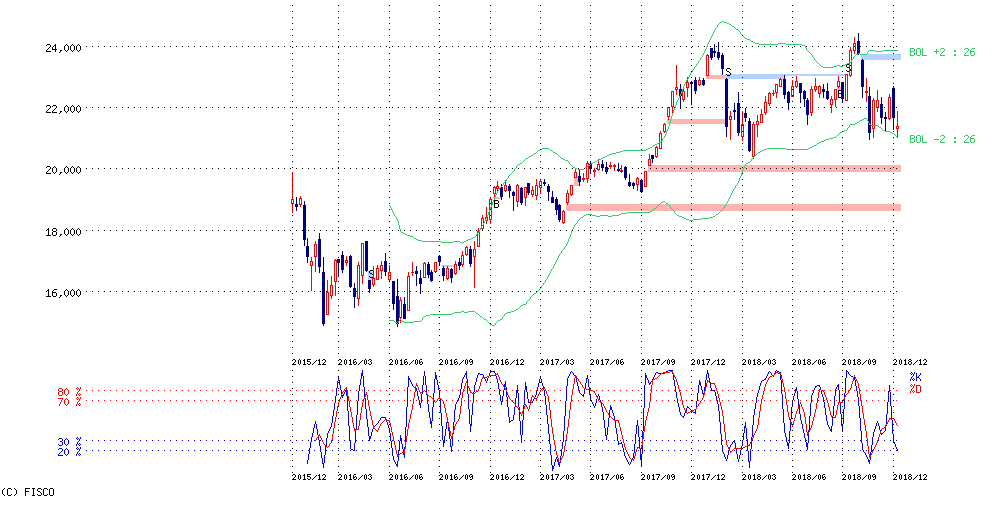Viewport: 1000px width, 514px height.
Task: Click the (C) FISCO copyright text
Action: [27, 492]
